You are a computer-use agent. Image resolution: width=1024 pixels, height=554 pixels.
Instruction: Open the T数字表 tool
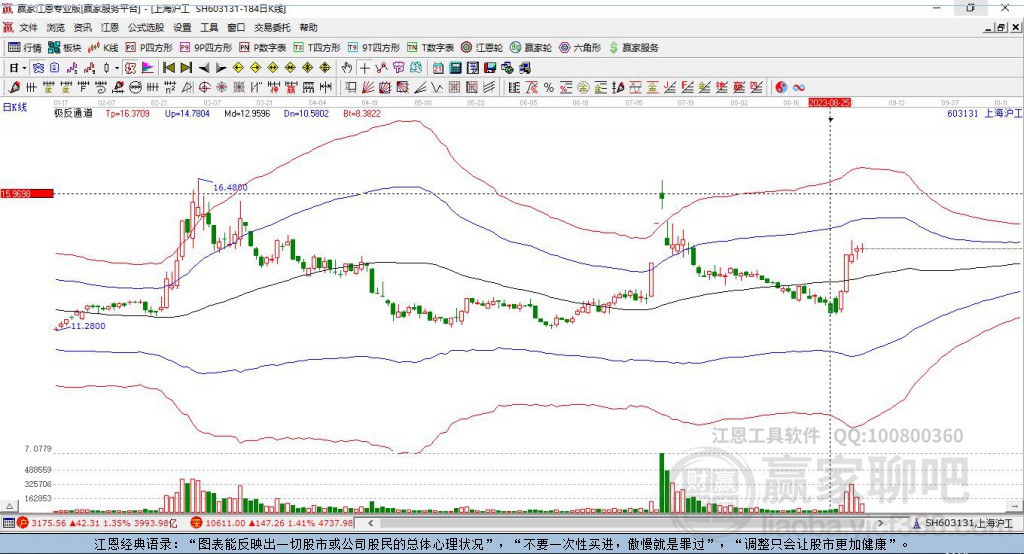point(430,48)
